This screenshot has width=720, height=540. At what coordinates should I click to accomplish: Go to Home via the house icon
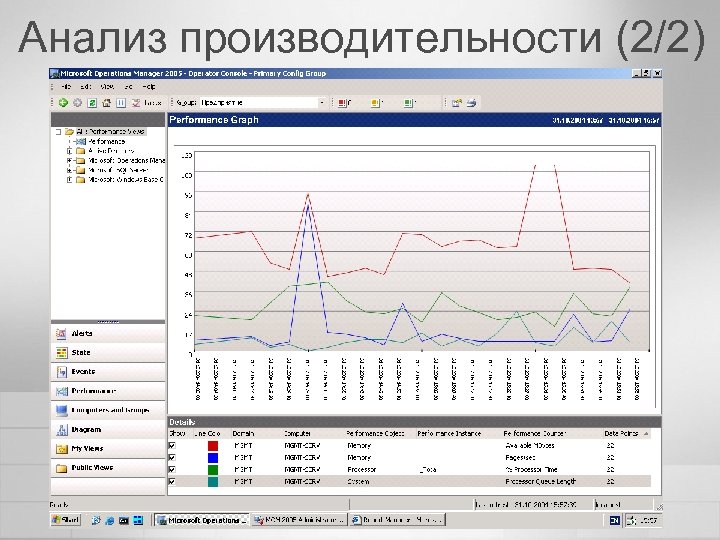[107, 103]
